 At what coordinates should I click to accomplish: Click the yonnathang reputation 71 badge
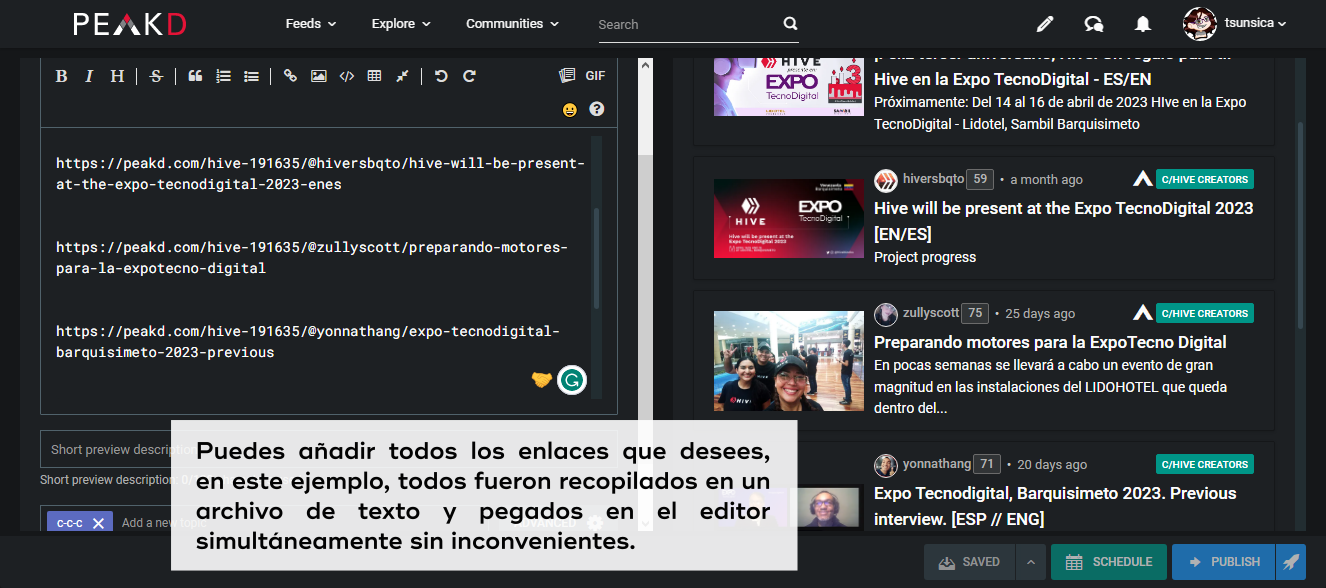click(987, 464)
